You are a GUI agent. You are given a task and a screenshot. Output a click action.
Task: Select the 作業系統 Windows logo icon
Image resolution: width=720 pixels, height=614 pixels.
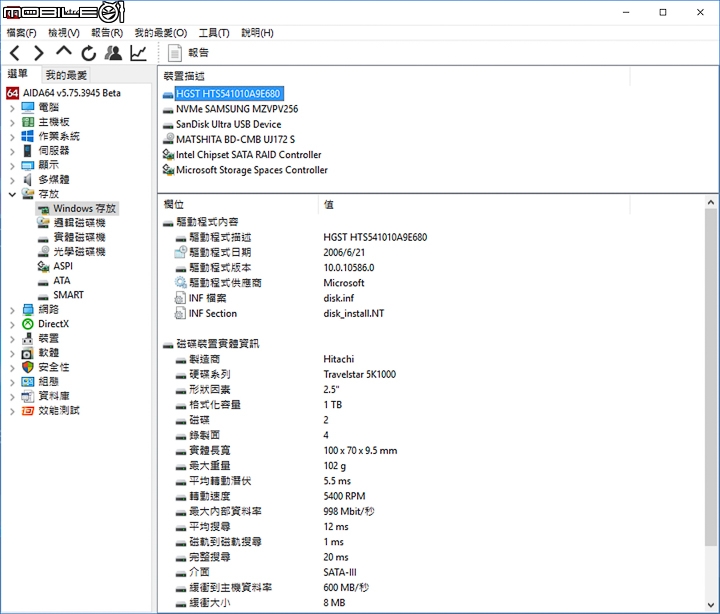pos(28,136)
